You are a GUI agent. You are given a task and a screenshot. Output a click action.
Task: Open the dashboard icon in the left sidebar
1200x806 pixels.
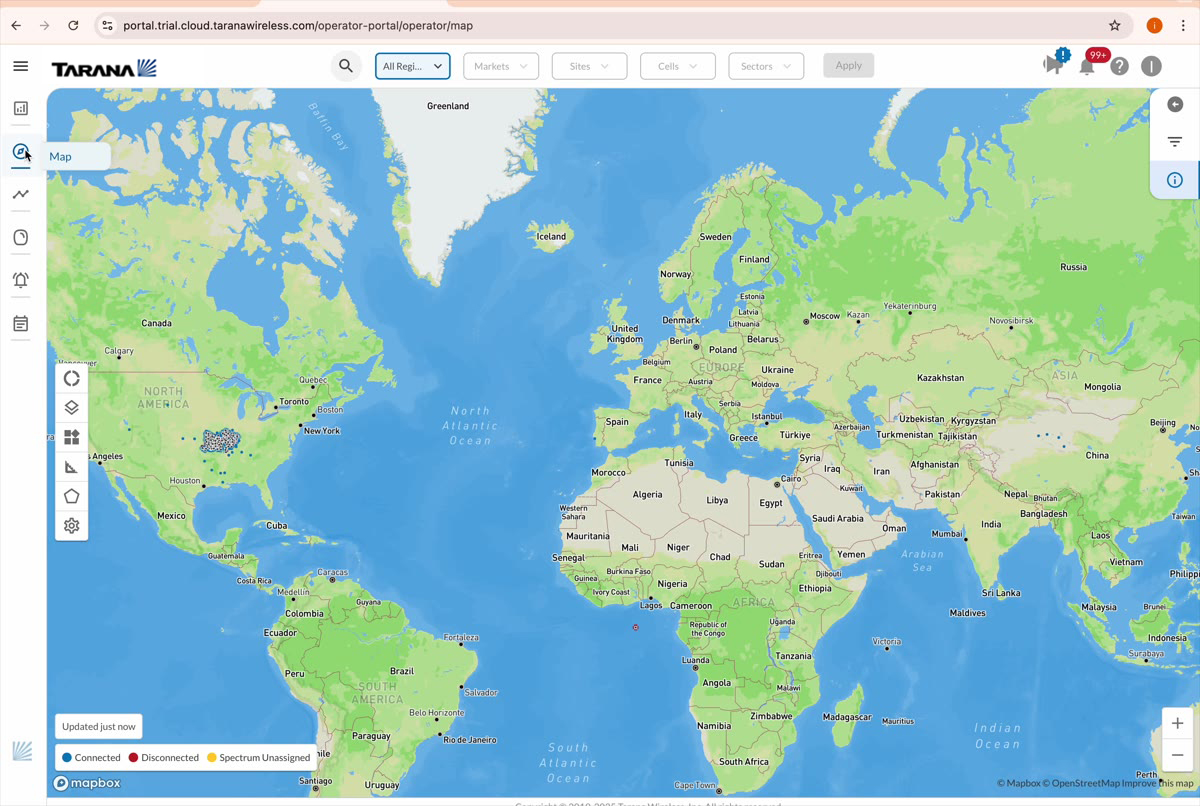tap(20, 108)
